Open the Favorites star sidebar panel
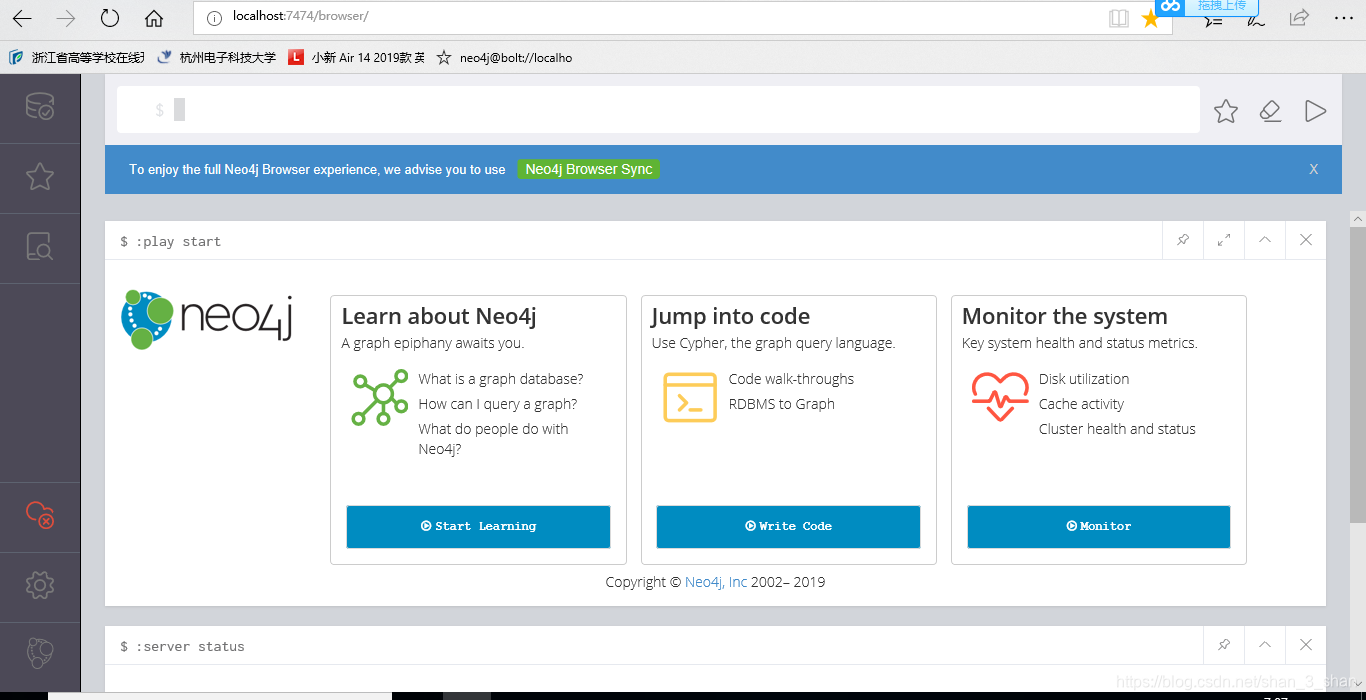The width and height of the screenshot is (1366, 700). [40, 177]
